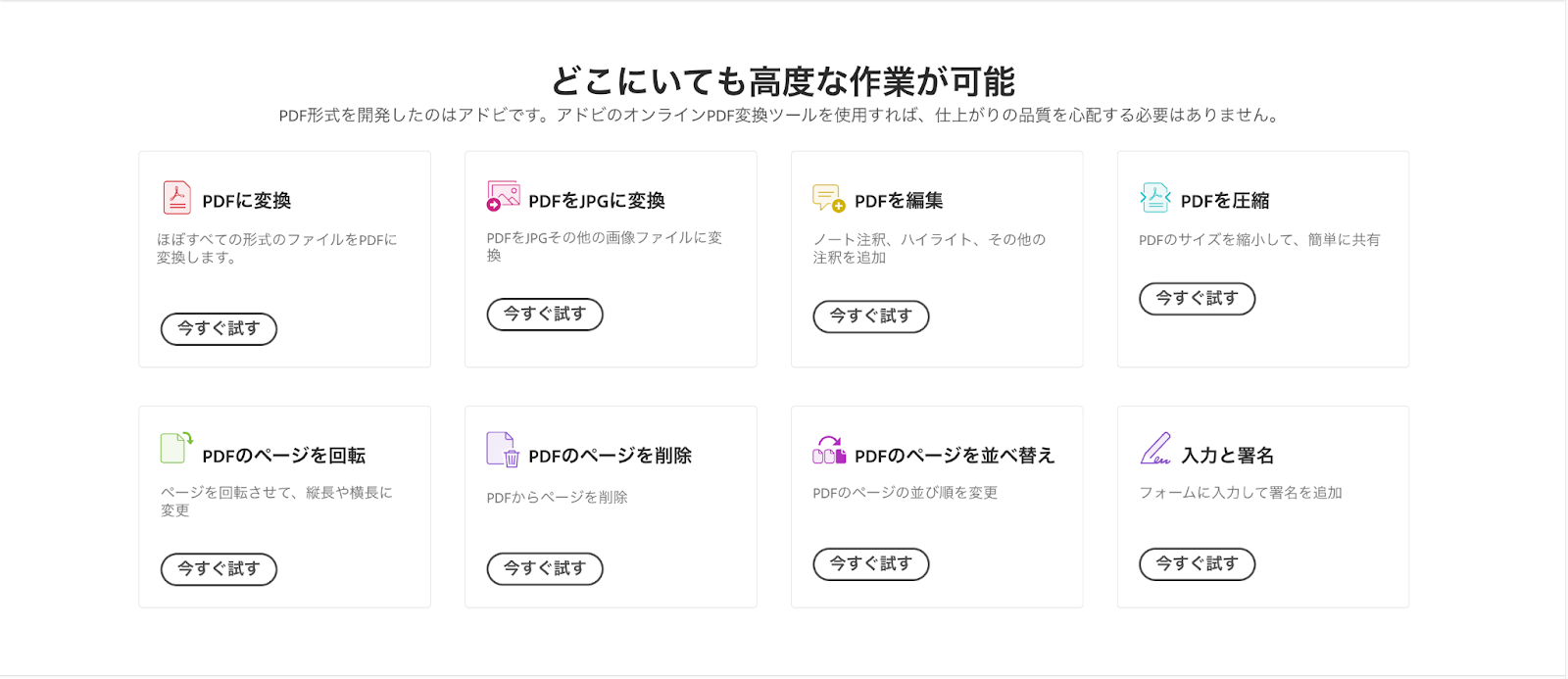Click the PDFをJPGに変換 image icon

tap(504, 196)
